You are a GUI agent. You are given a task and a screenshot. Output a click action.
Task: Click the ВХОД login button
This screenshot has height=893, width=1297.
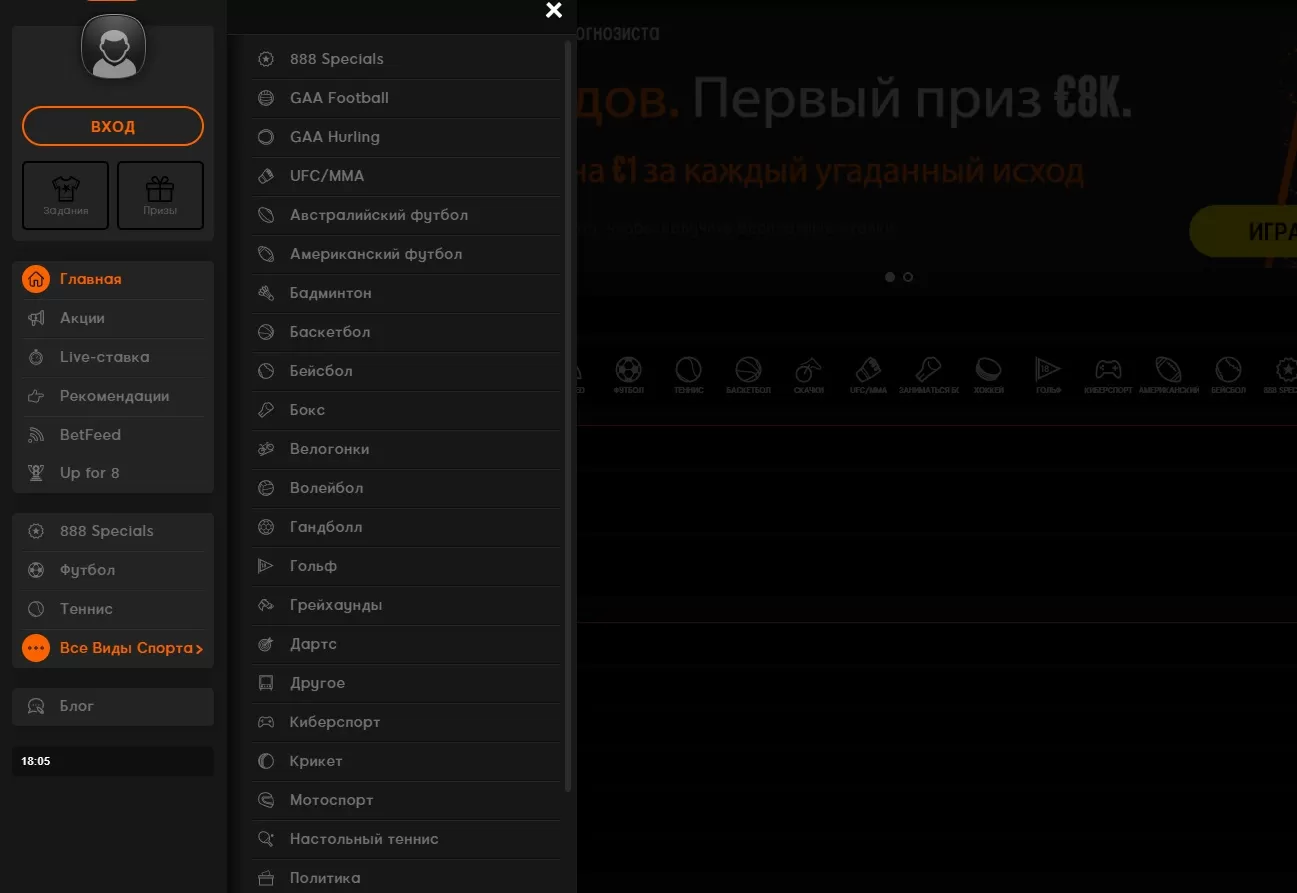pyautogui.click(x=113, y=126)
